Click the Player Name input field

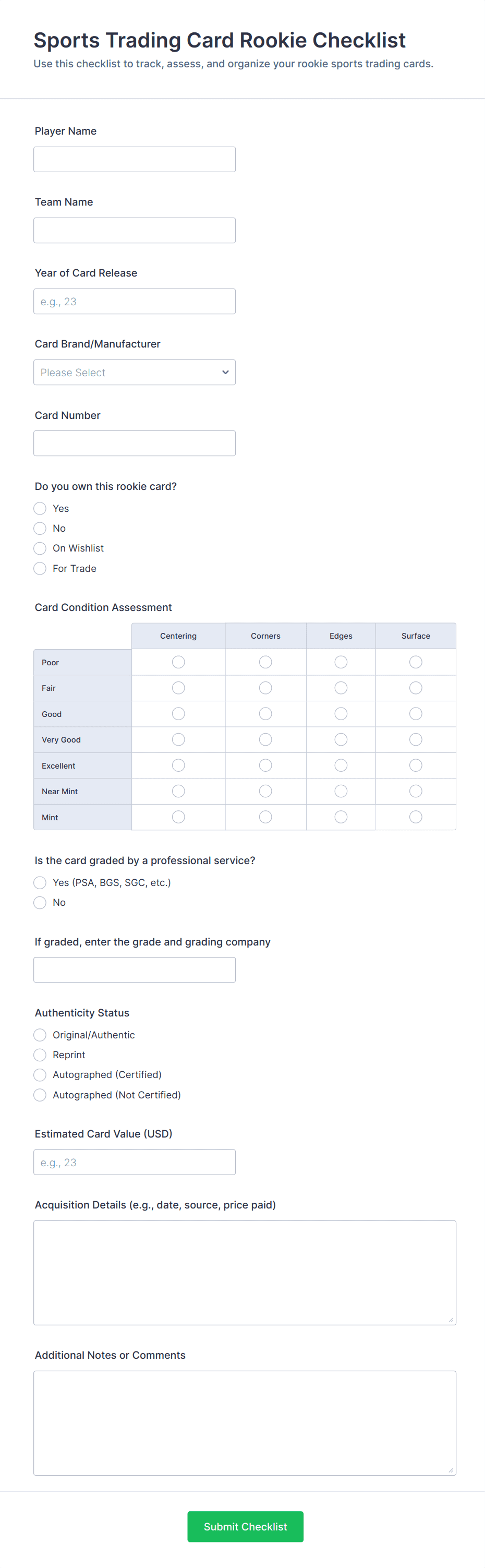click(x=135, y=160)
